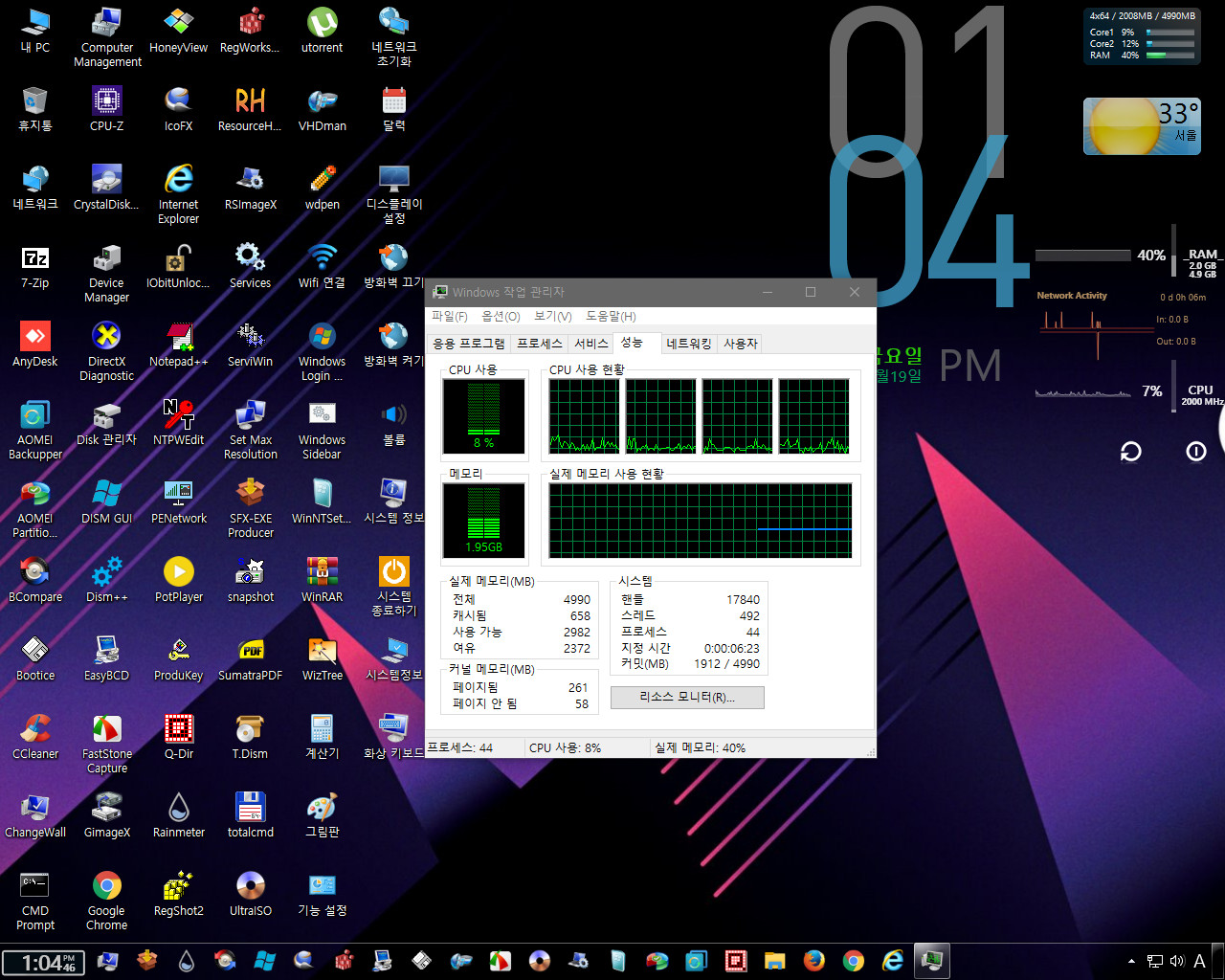Click 리소스 모니터(R)... button
The width and height of the screenshot is (1225, 980).
pos(687,697)
